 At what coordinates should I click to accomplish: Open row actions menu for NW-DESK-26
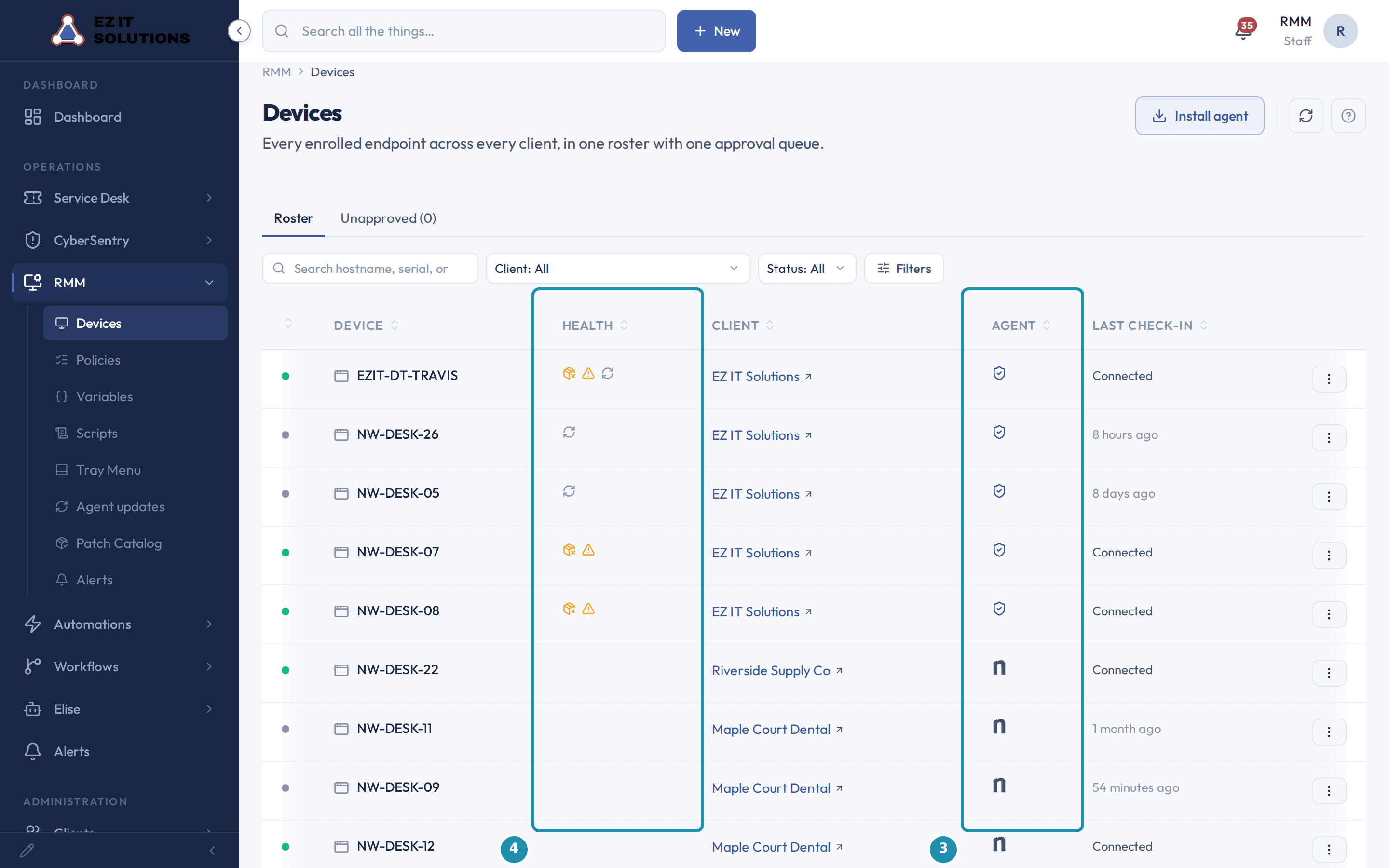1329,438
